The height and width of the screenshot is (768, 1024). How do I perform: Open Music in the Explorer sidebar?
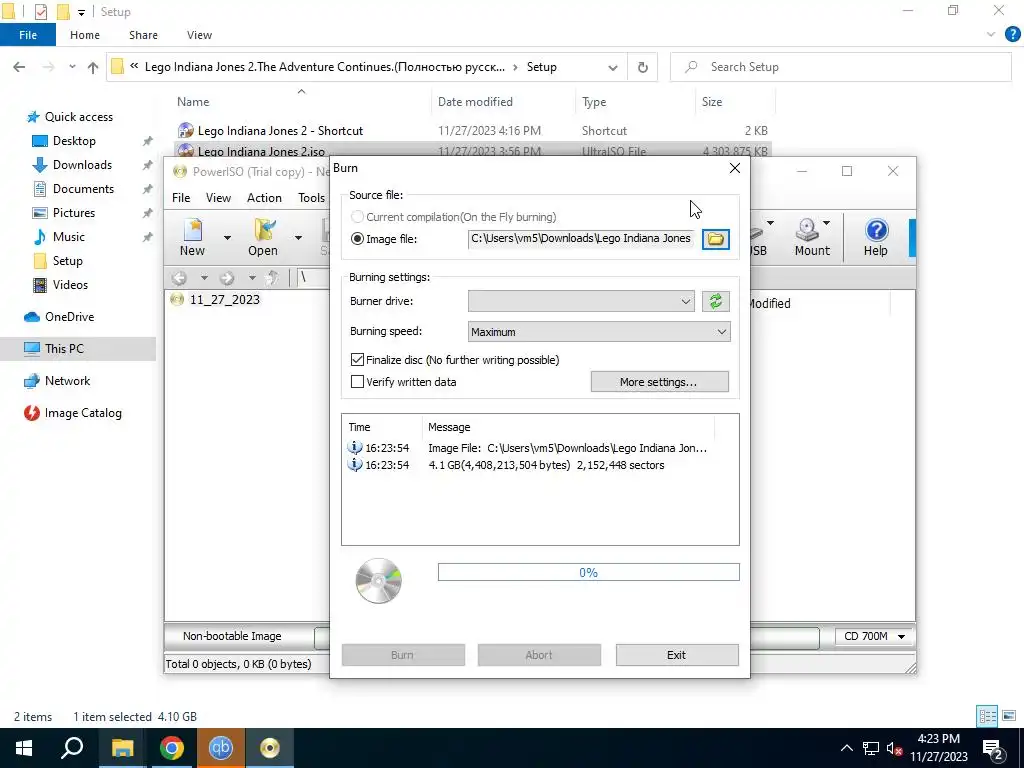59,237
